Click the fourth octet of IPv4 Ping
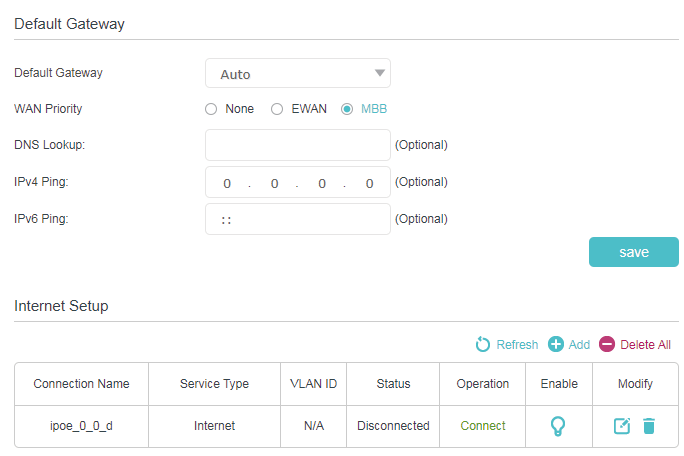 [x=369, y=183]
